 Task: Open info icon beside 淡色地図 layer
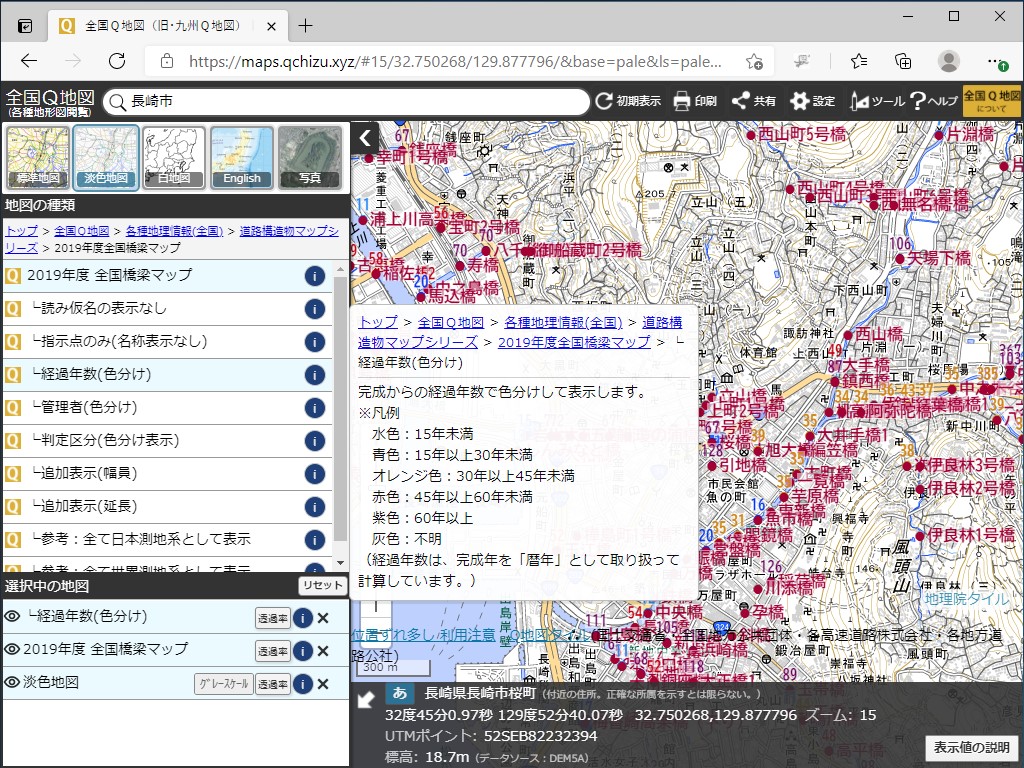303,682
